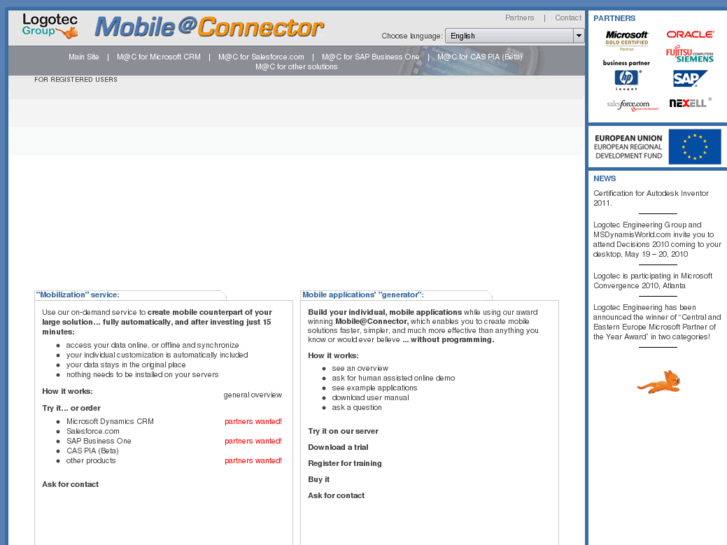Open M@C for SAP Business One menu item
The width and height of the screenshot is (727, 545).
click(x=370, y=57)
